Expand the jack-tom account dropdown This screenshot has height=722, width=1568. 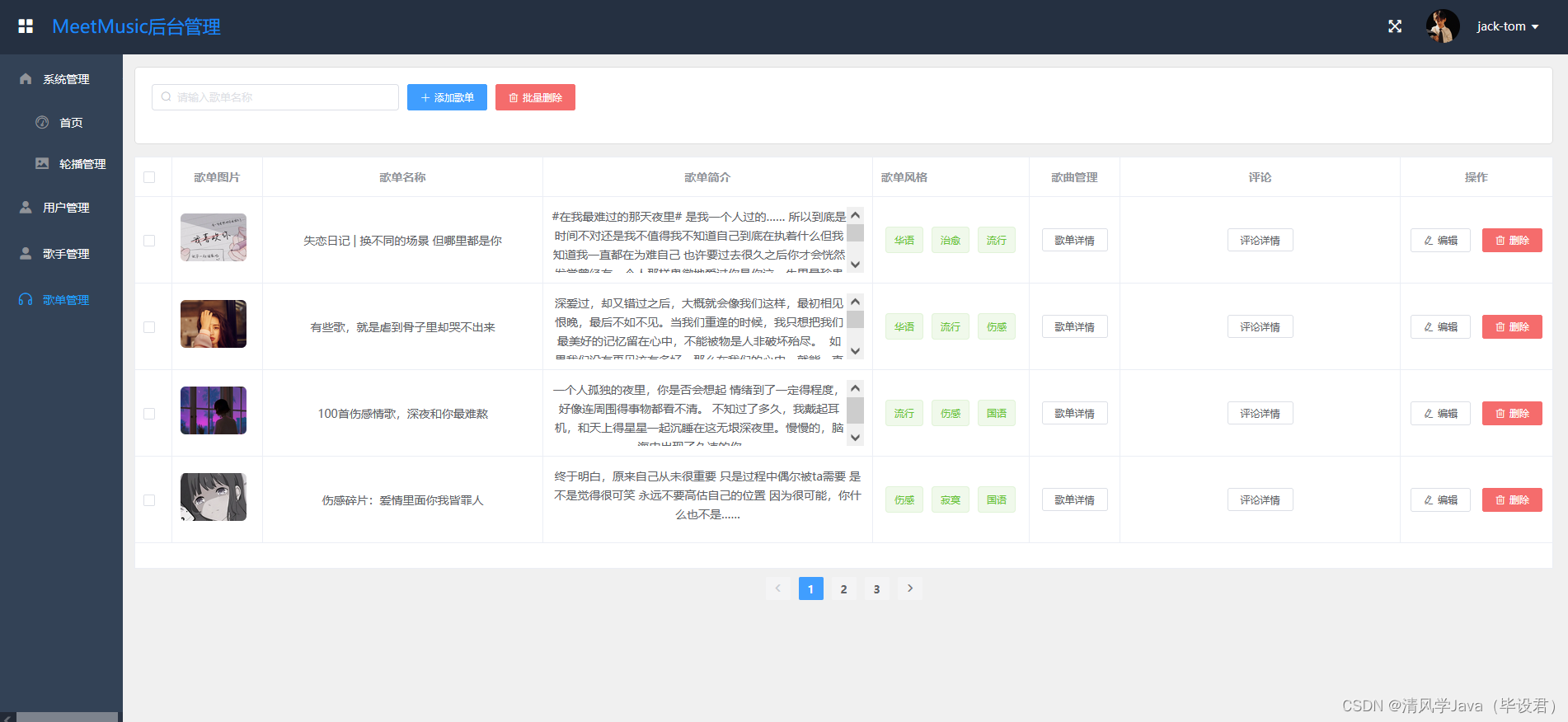coord(1508,26)
